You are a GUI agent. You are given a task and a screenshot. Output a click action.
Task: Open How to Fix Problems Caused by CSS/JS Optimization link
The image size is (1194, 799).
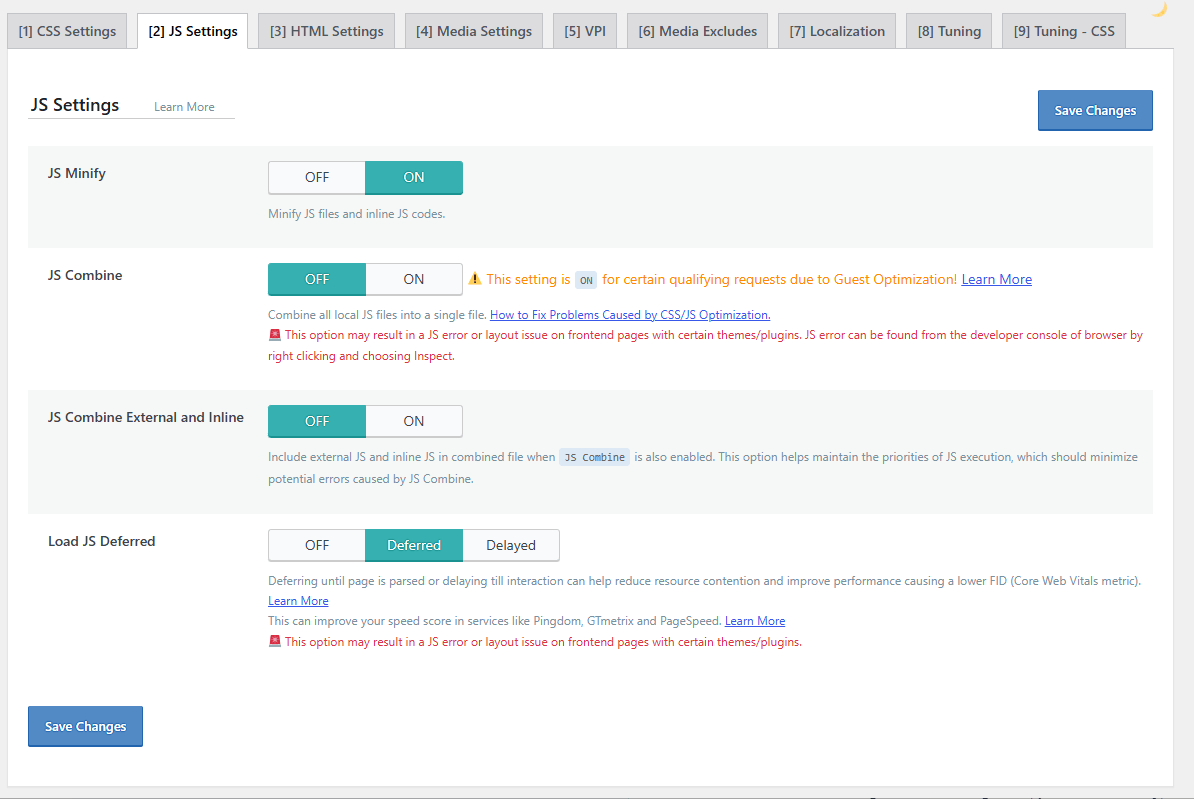click(x=630, y=315)
